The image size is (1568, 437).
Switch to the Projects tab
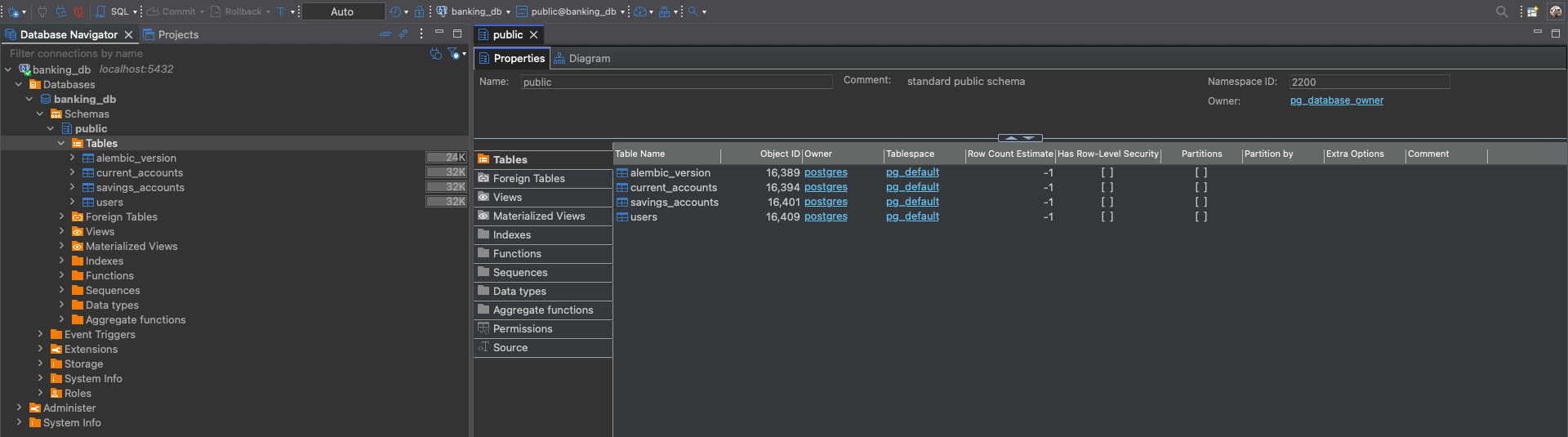tap(171, 34)
